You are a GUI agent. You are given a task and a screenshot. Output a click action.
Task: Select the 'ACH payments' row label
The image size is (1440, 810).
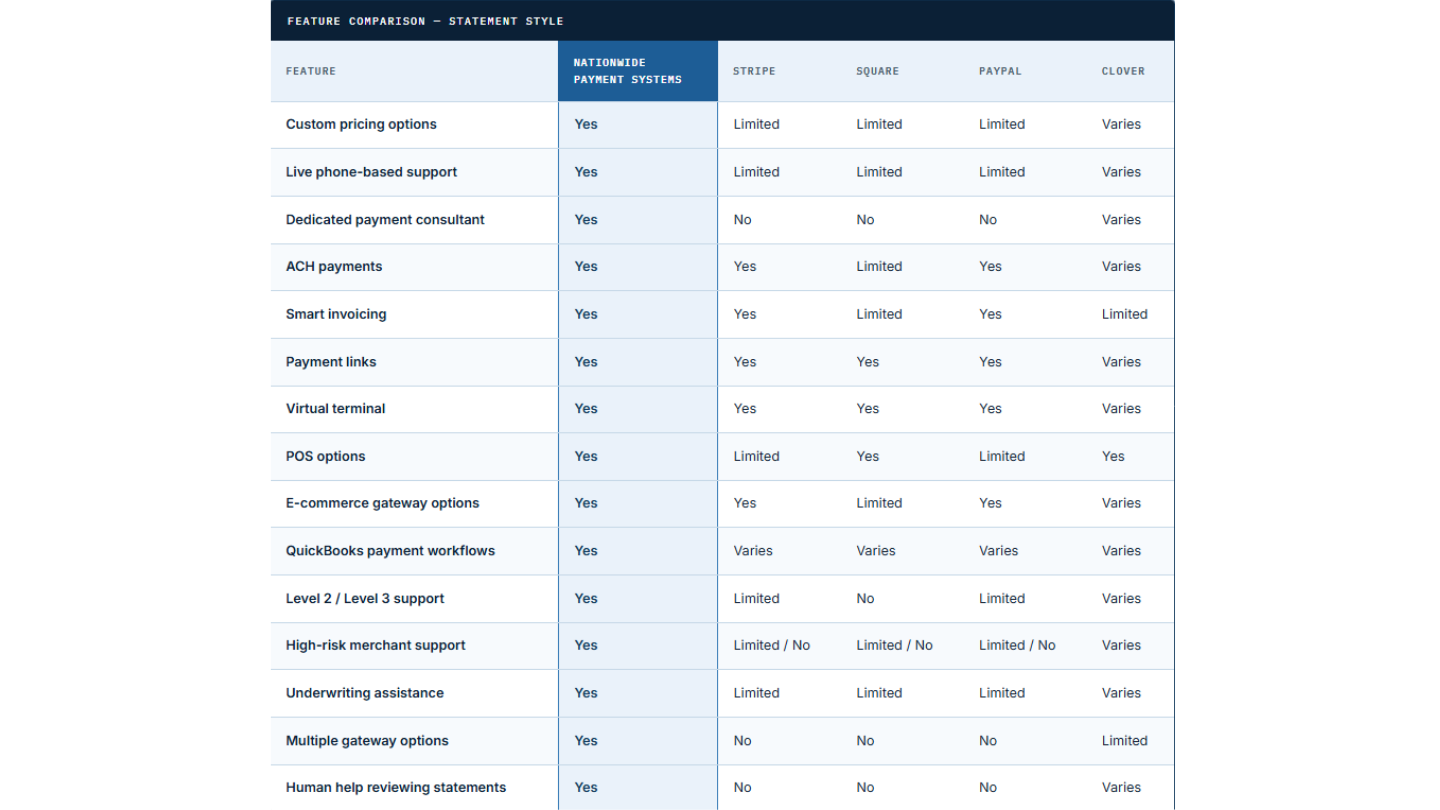coord(334,266)
